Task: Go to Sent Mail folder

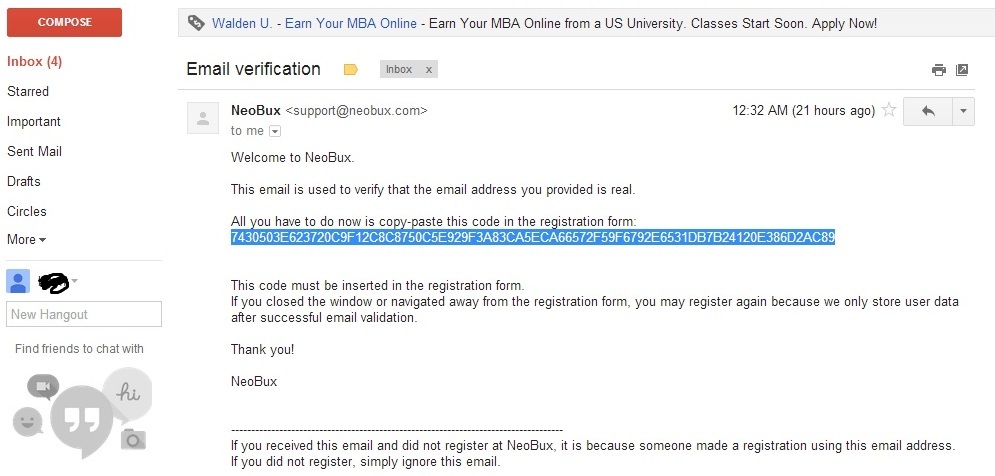Action: 34,152
